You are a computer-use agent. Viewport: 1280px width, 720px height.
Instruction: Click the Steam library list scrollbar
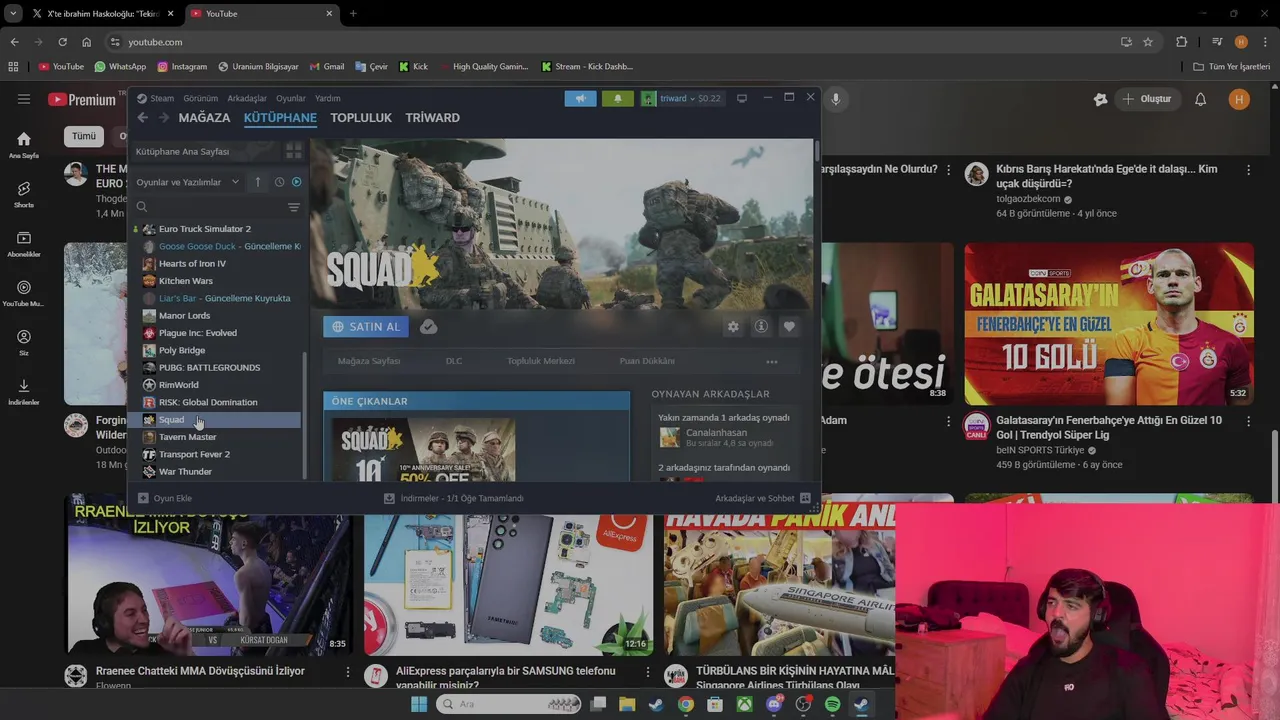click(305, 415)
